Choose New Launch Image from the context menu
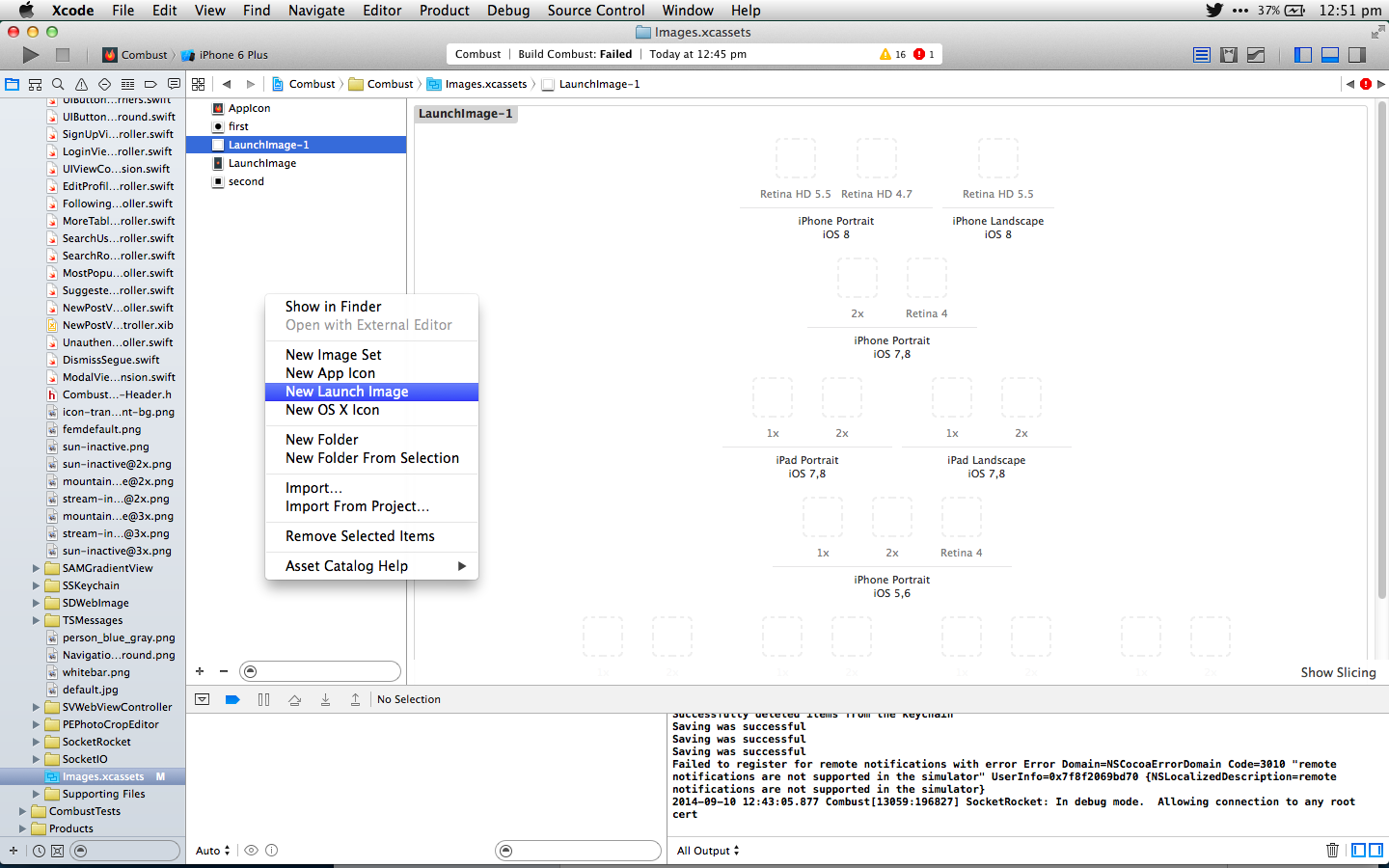1389x868 pixels. [x=371, y=392]
